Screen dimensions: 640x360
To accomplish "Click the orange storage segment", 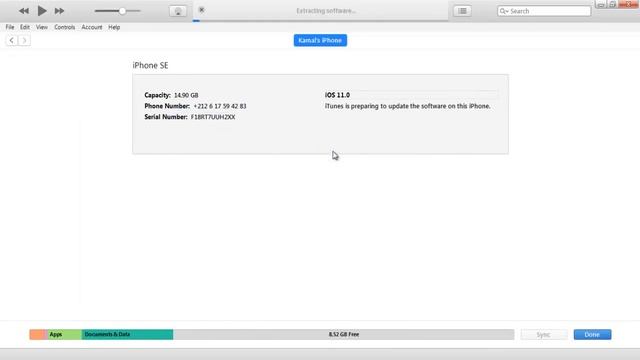I will tap(38, 334).
